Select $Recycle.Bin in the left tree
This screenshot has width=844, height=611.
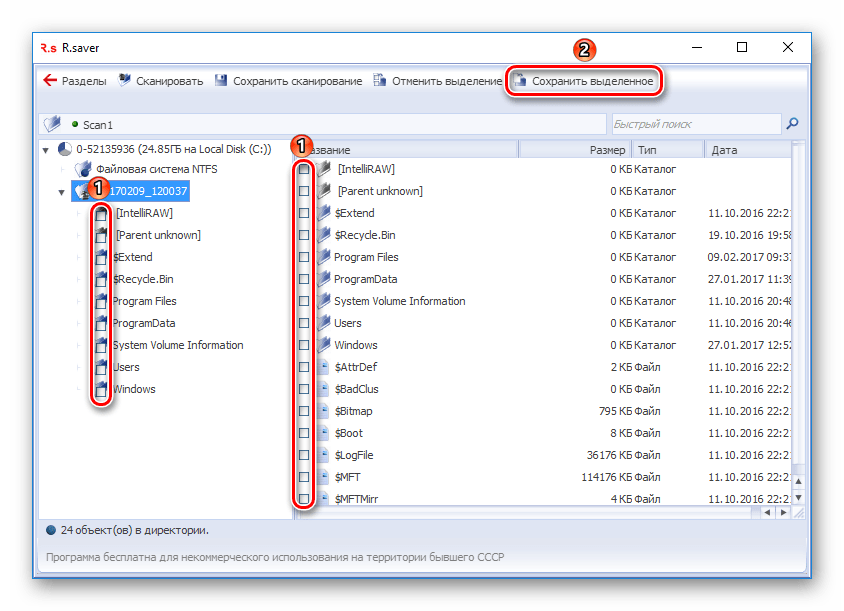coord(143,279)
